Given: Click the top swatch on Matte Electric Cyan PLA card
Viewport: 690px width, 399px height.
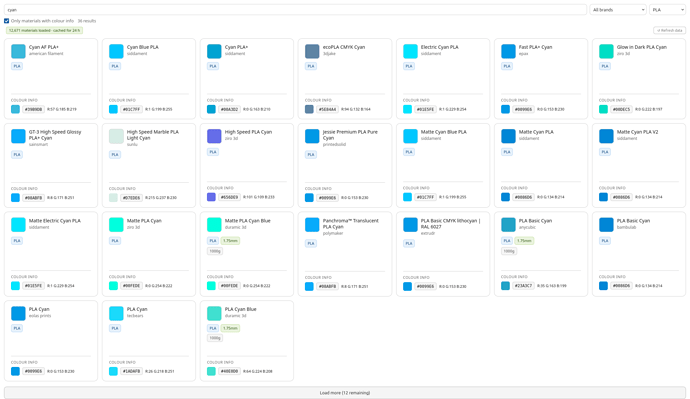Looking at the screenshot, I should (x=18, y=224).
